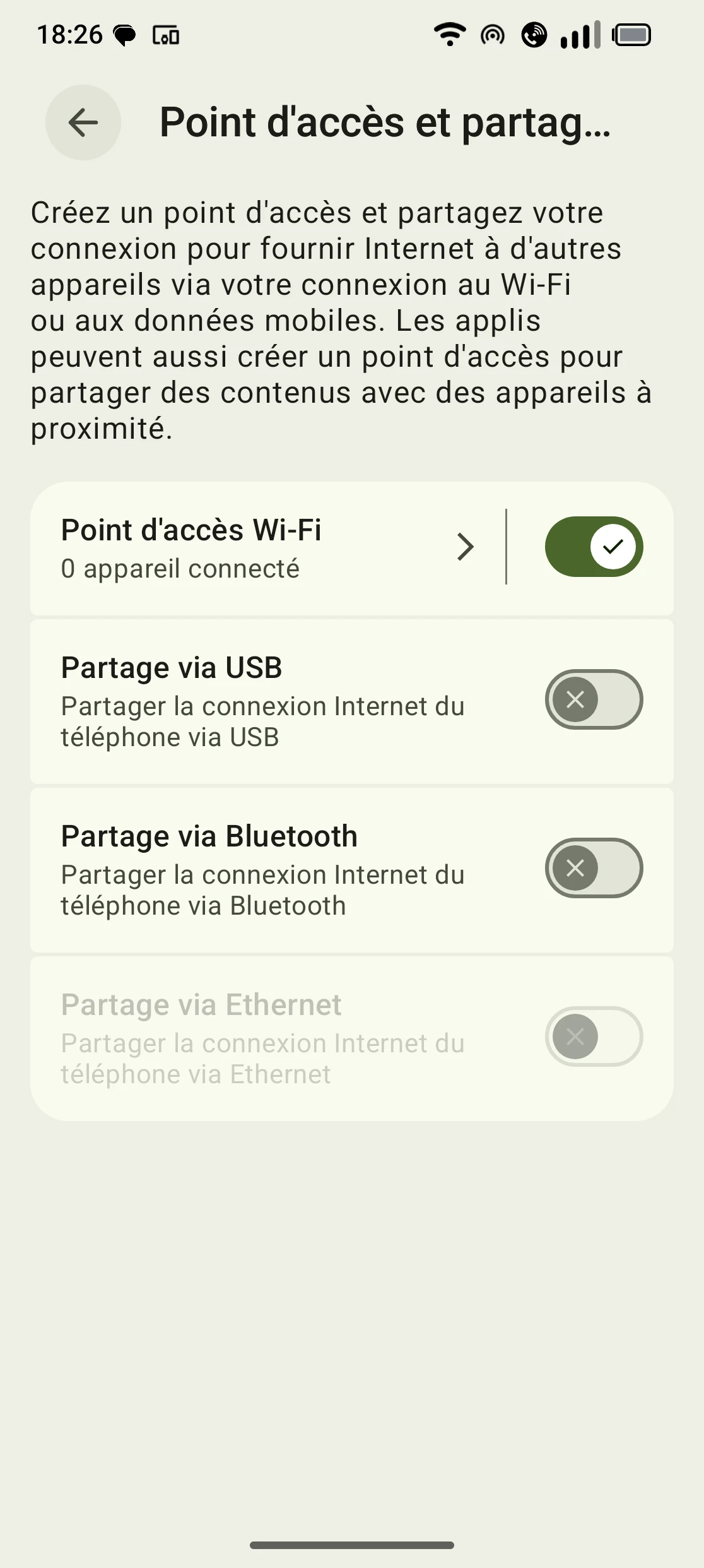Tap the greyed-out Partage via Ethernet label

pyautogui.click(x=201, y=1005)
